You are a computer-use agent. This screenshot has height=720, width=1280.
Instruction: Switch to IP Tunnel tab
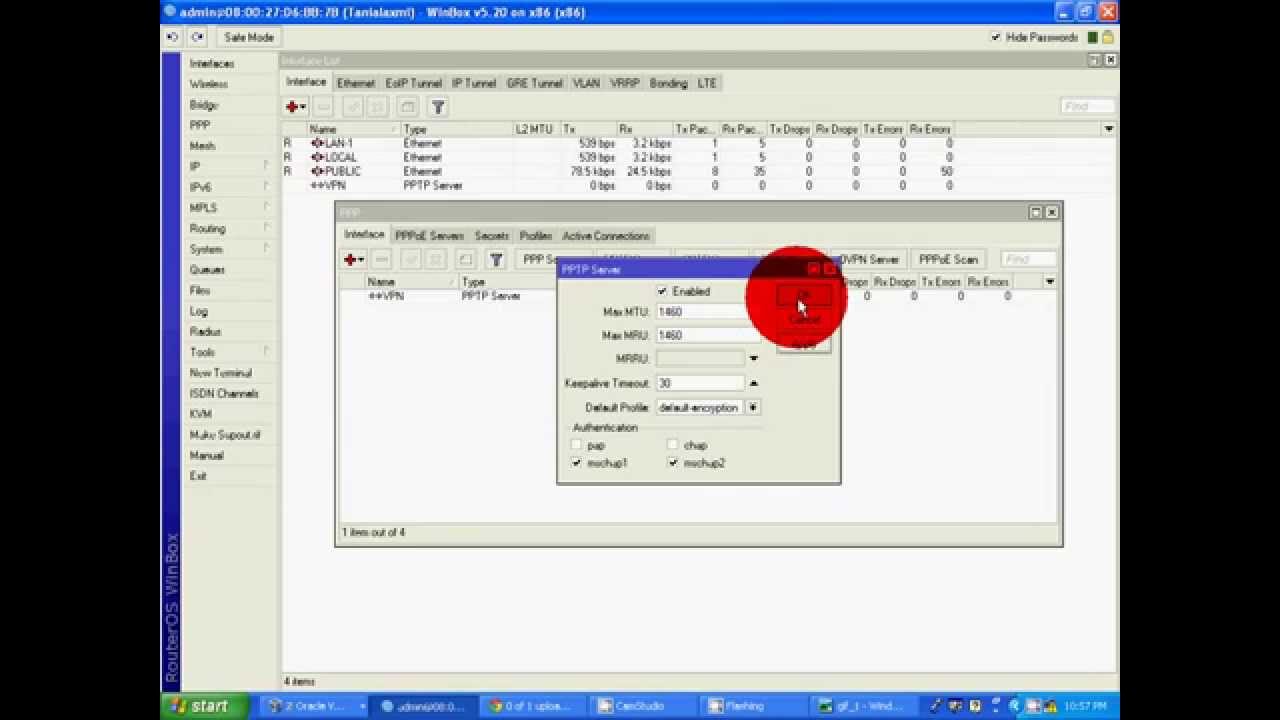[x=474, y=83]
